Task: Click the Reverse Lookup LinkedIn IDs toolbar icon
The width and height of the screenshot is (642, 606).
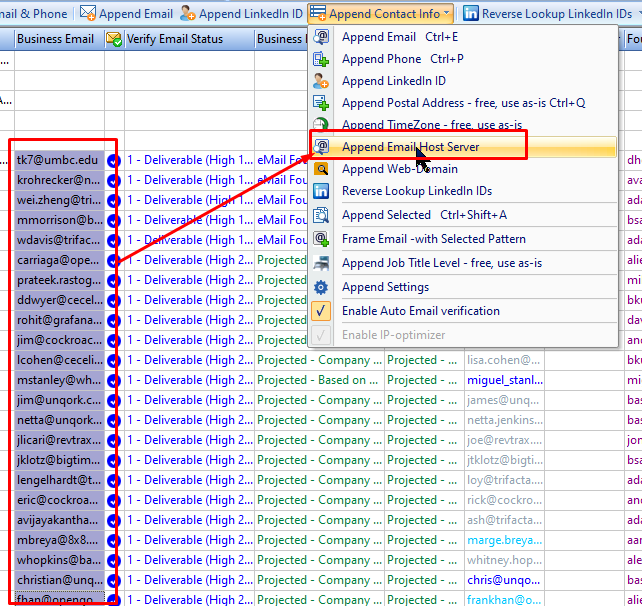Action: [x=470, y=14]
